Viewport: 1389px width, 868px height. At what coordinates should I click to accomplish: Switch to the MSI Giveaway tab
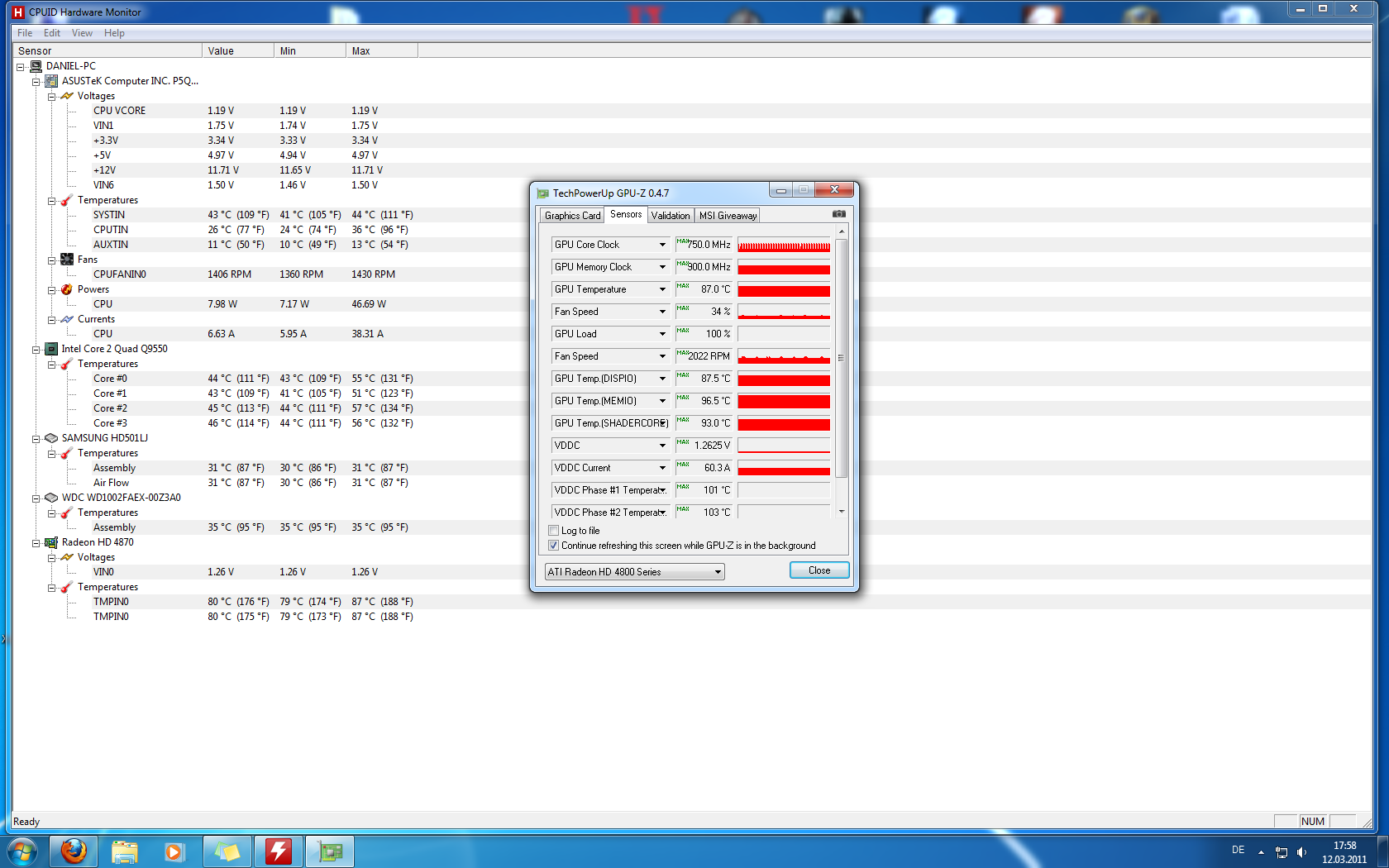[x=728, y=216]
